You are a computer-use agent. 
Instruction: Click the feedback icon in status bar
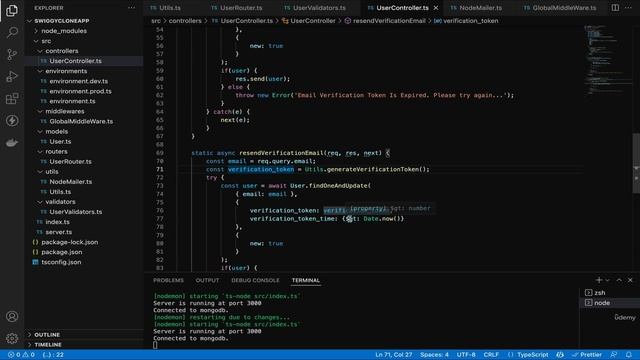(x=614, y=355)
